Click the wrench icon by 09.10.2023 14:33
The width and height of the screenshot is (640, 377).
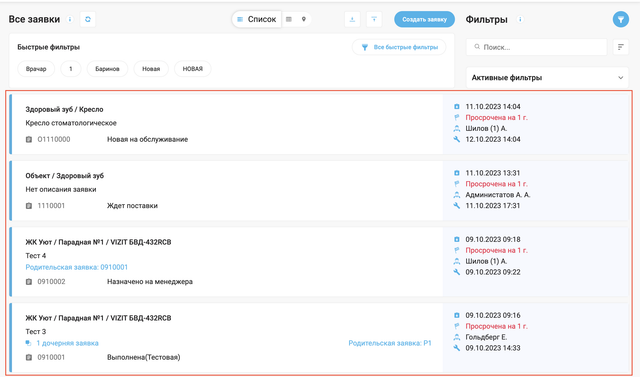click(457, 348)
